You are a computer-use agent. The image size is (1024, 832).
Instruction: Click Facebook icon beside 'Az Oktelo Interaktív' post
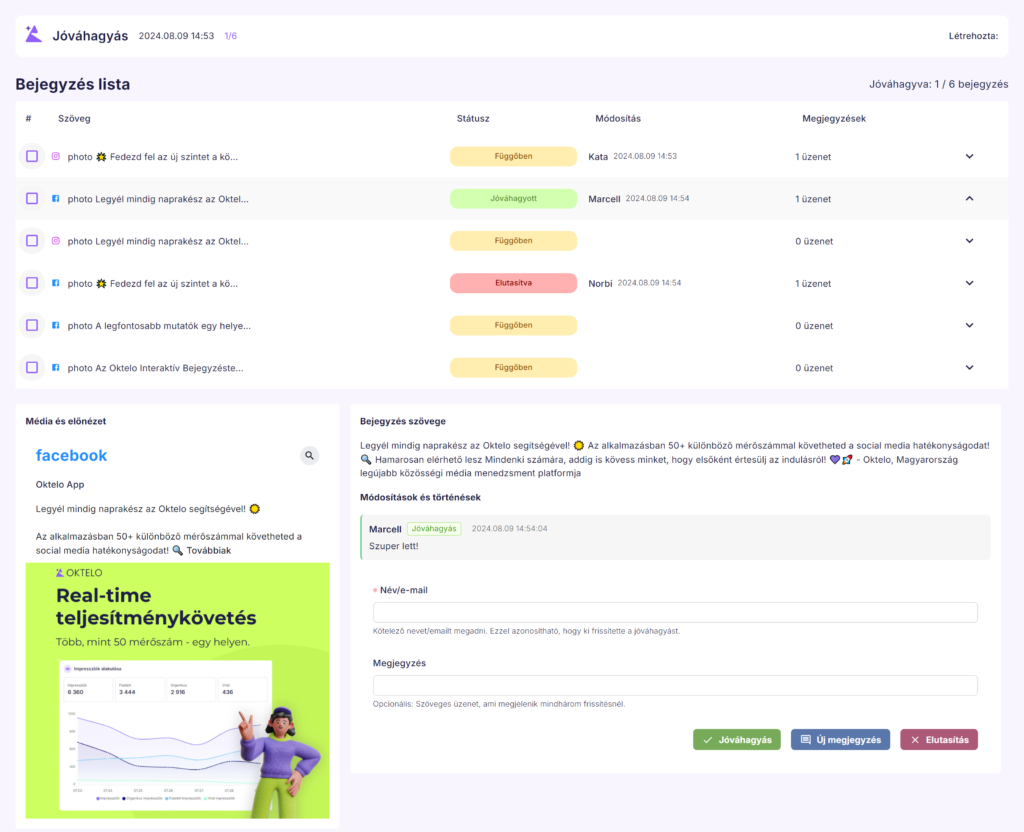(x=56, y=367)
